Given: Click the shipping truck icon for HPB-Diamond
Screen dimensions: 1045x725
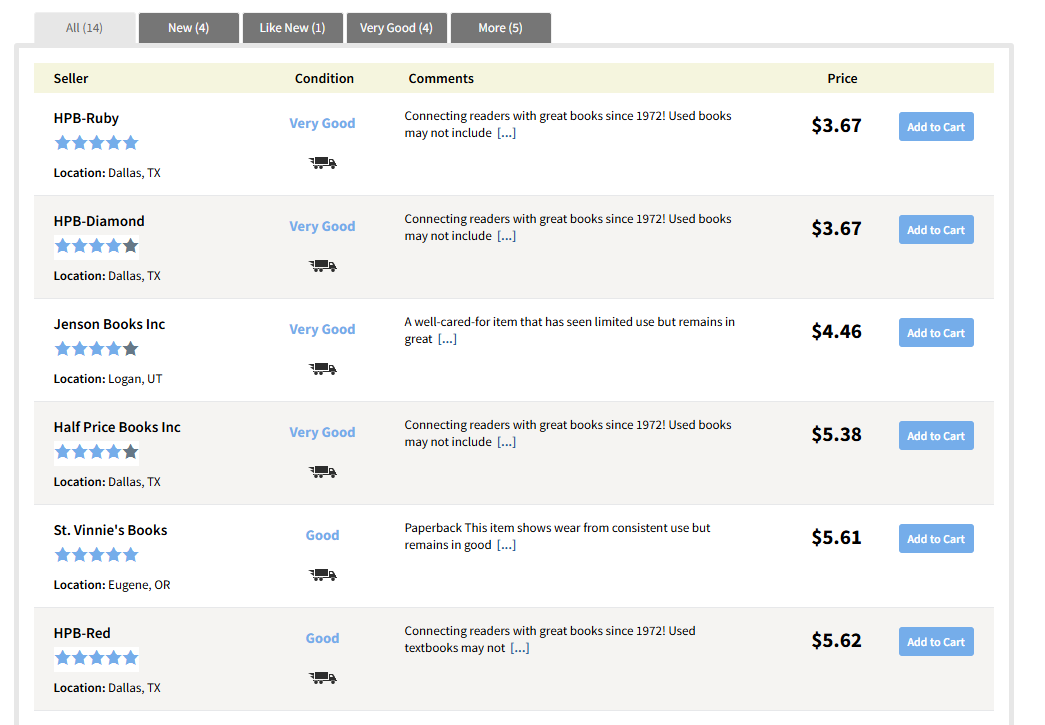Looking at the screenshot, I should pyautogui.click(x=323, y=266).
